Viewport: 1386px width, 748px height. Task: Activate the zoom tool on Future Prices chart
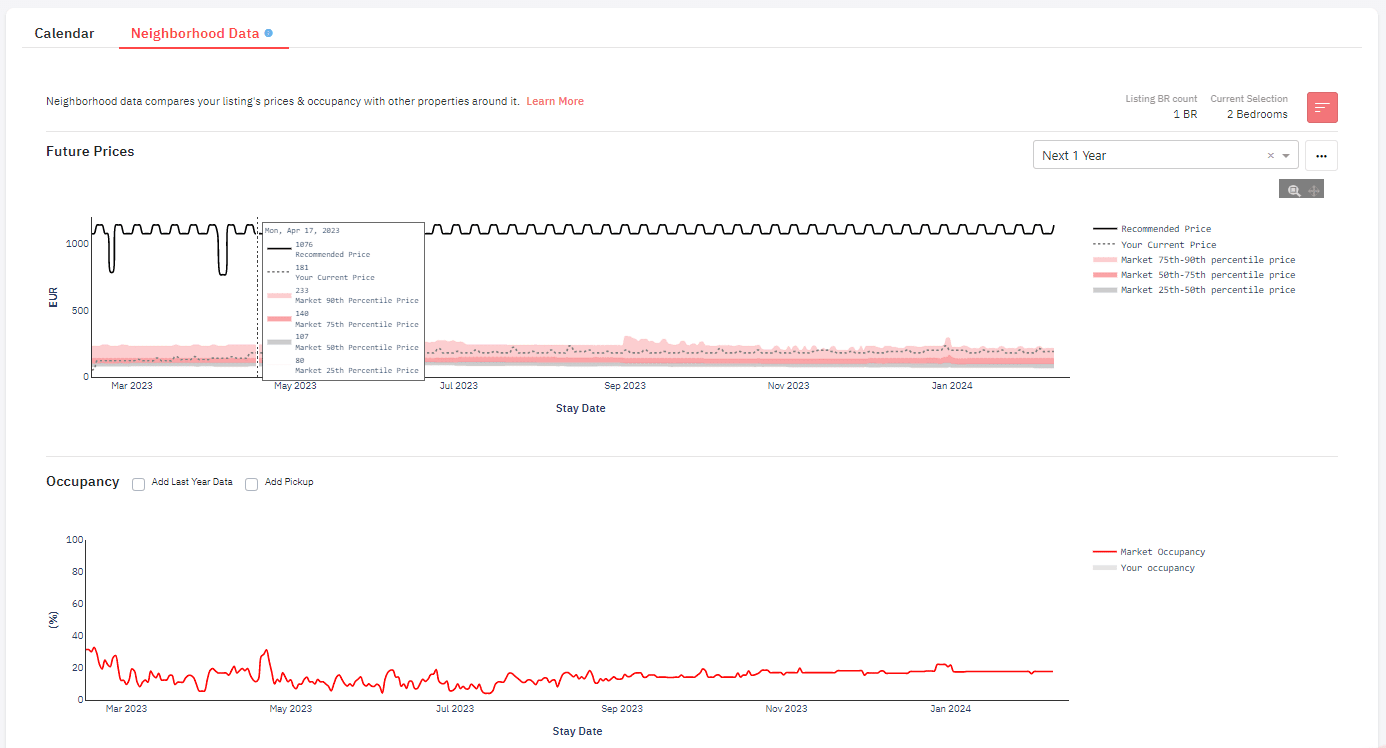pyautogui.click(x=1293, y=188)
